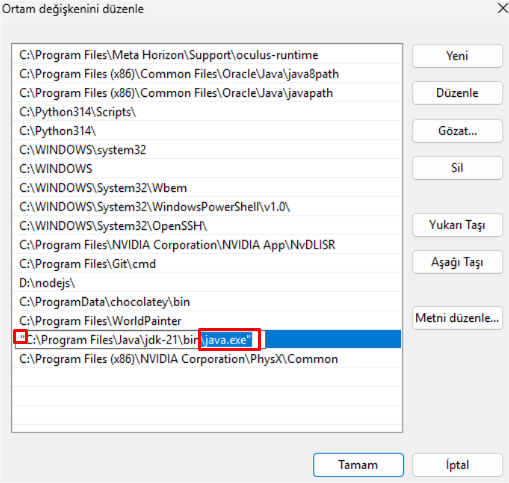Select the System32\OpenSSH\ entry
Screen dimensions: 509x483
pyautogui.click(x=207, y=226)
